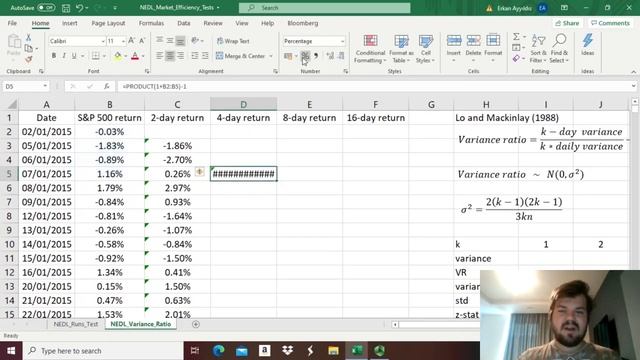This screenshot has height=360, width=640.
Task: Click cell B5 value 1.16%
Action: [109, 174]
